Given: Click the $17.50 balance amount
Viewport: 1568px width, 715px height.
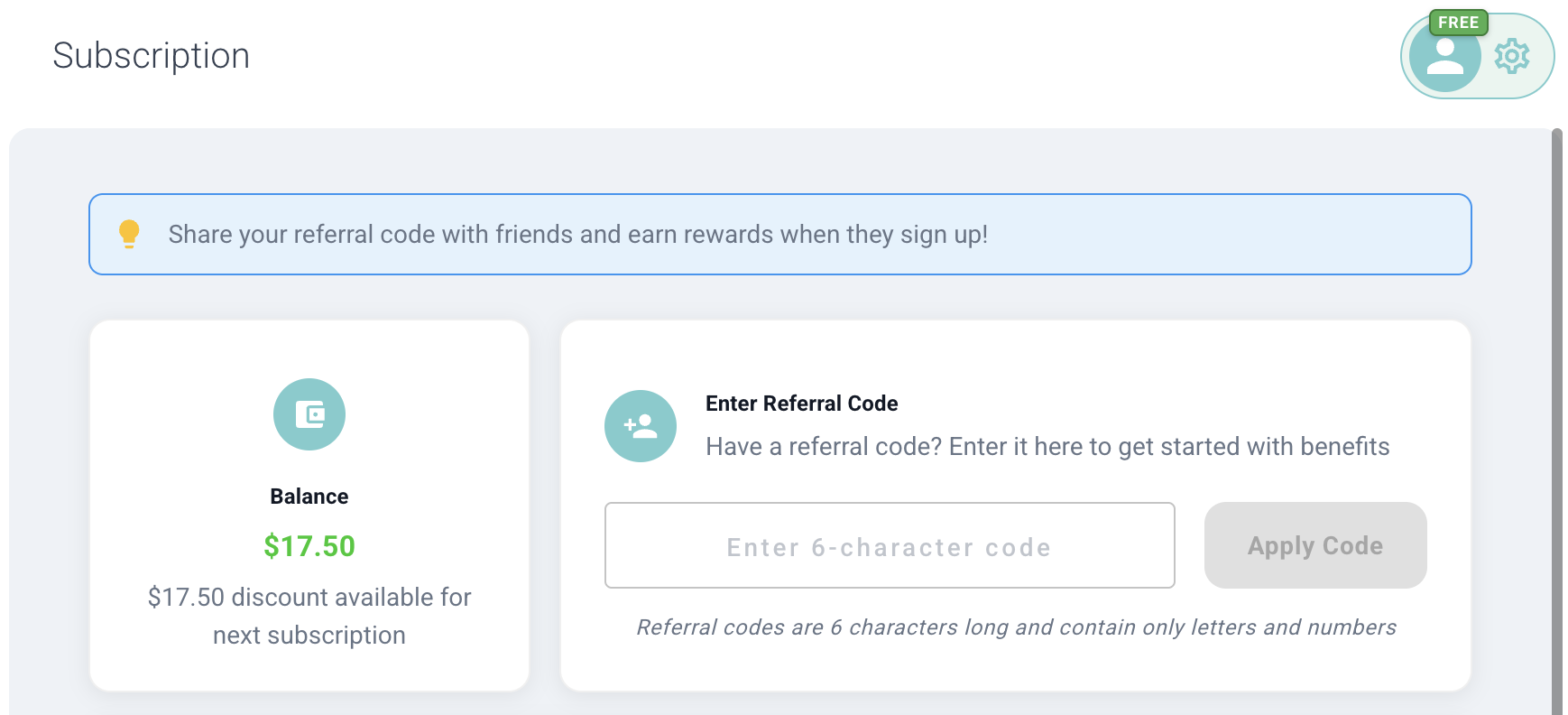Looking at the screenshot, I should pos(309,545).
